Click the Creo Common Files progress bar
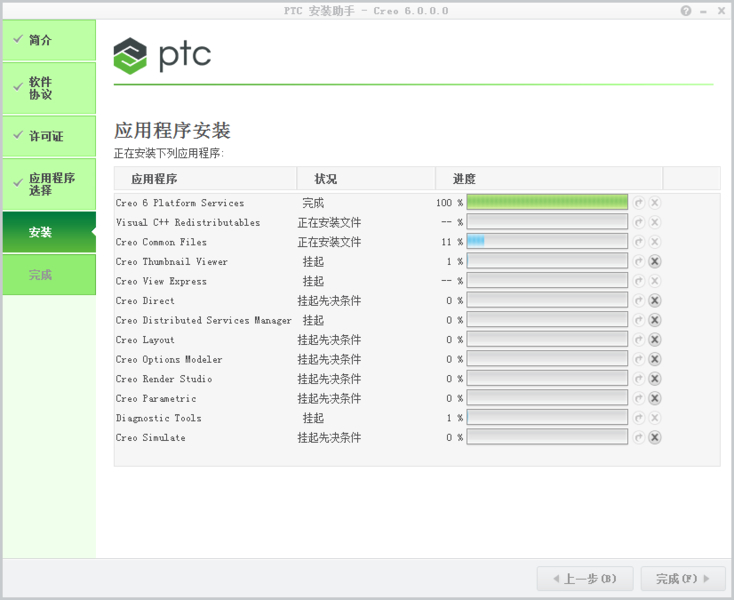This screenshot has height=600, width=734. 547,241
